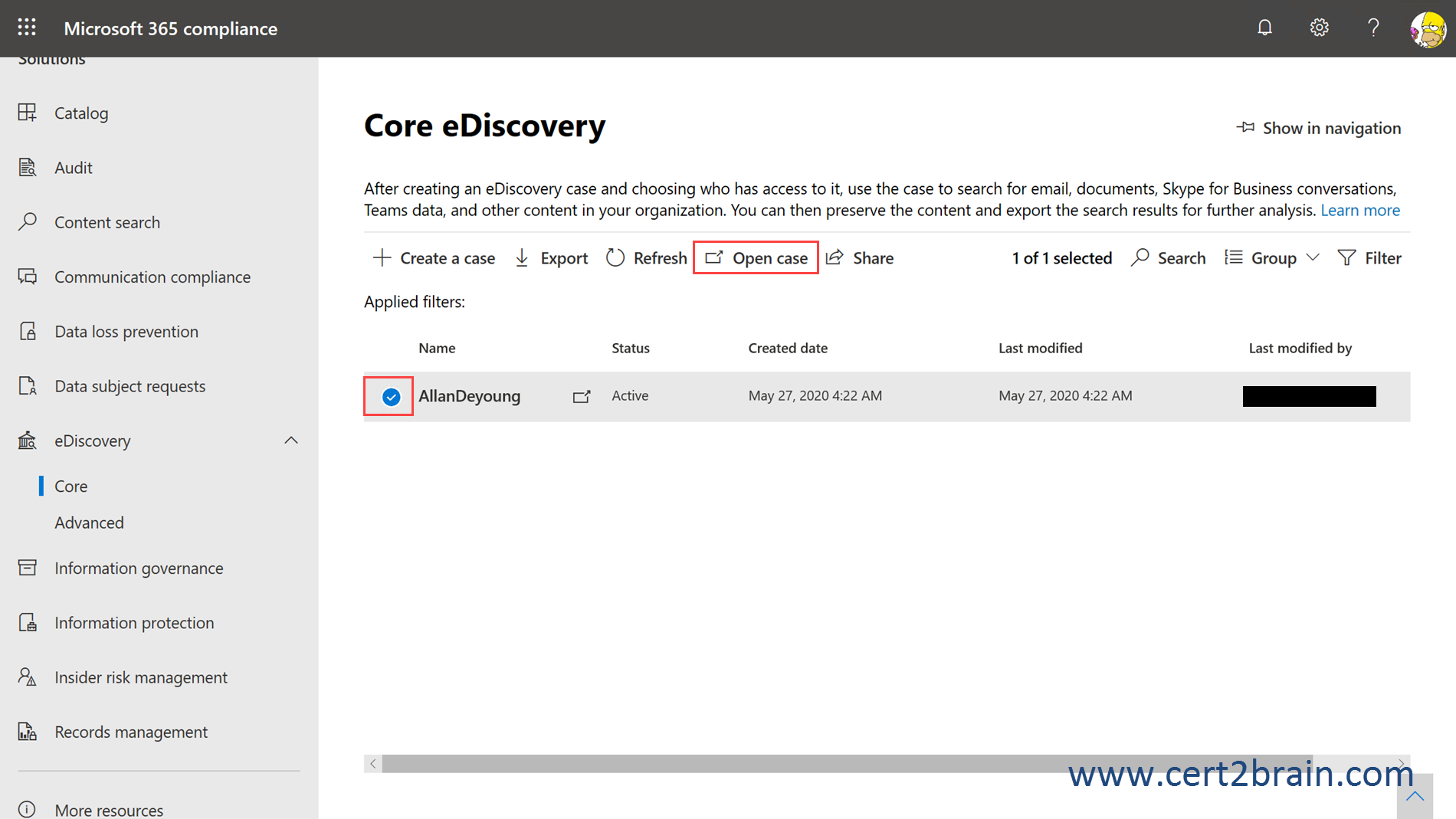Click the scroll left arrow on scrollbar
The height and width of the screenshot is (819, 1456).
pos(373,764)
